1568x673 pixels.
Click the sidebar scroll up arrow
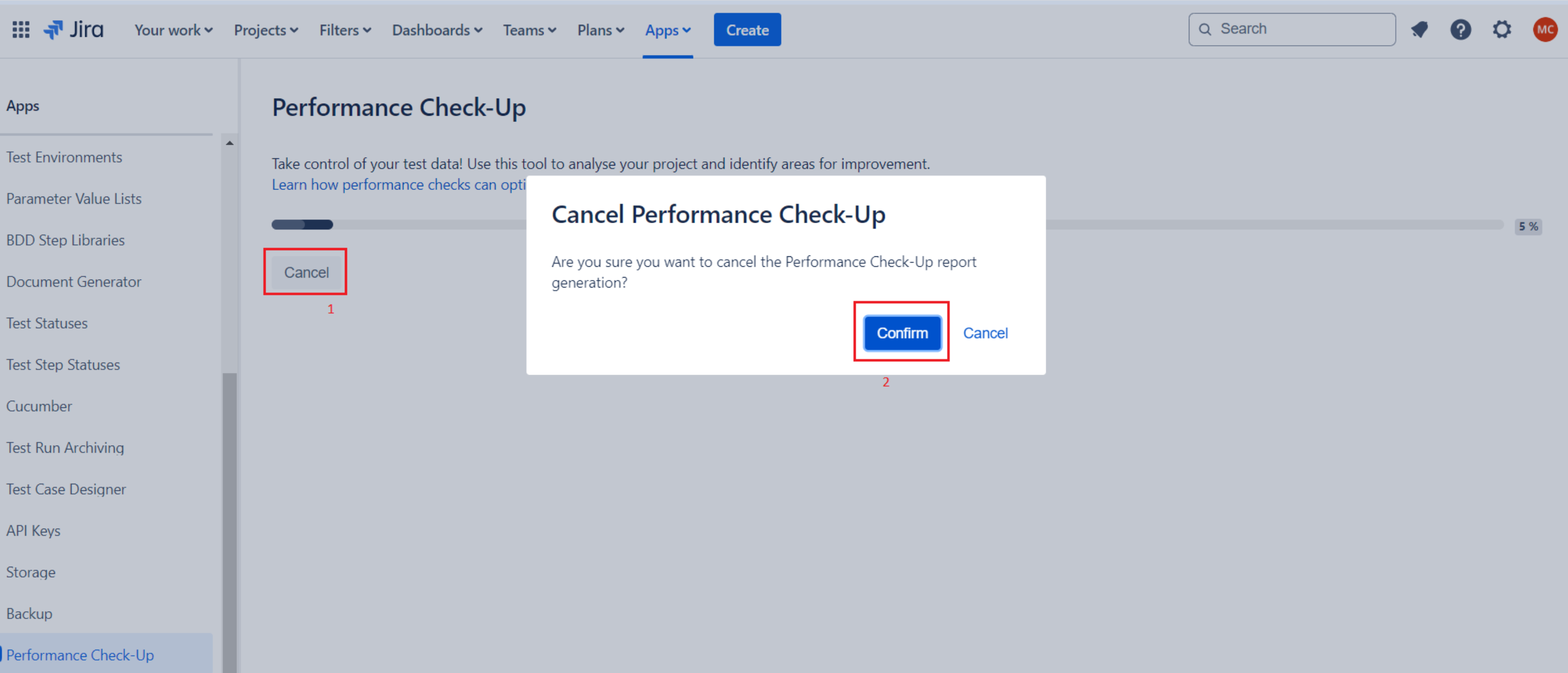[229, 143]
